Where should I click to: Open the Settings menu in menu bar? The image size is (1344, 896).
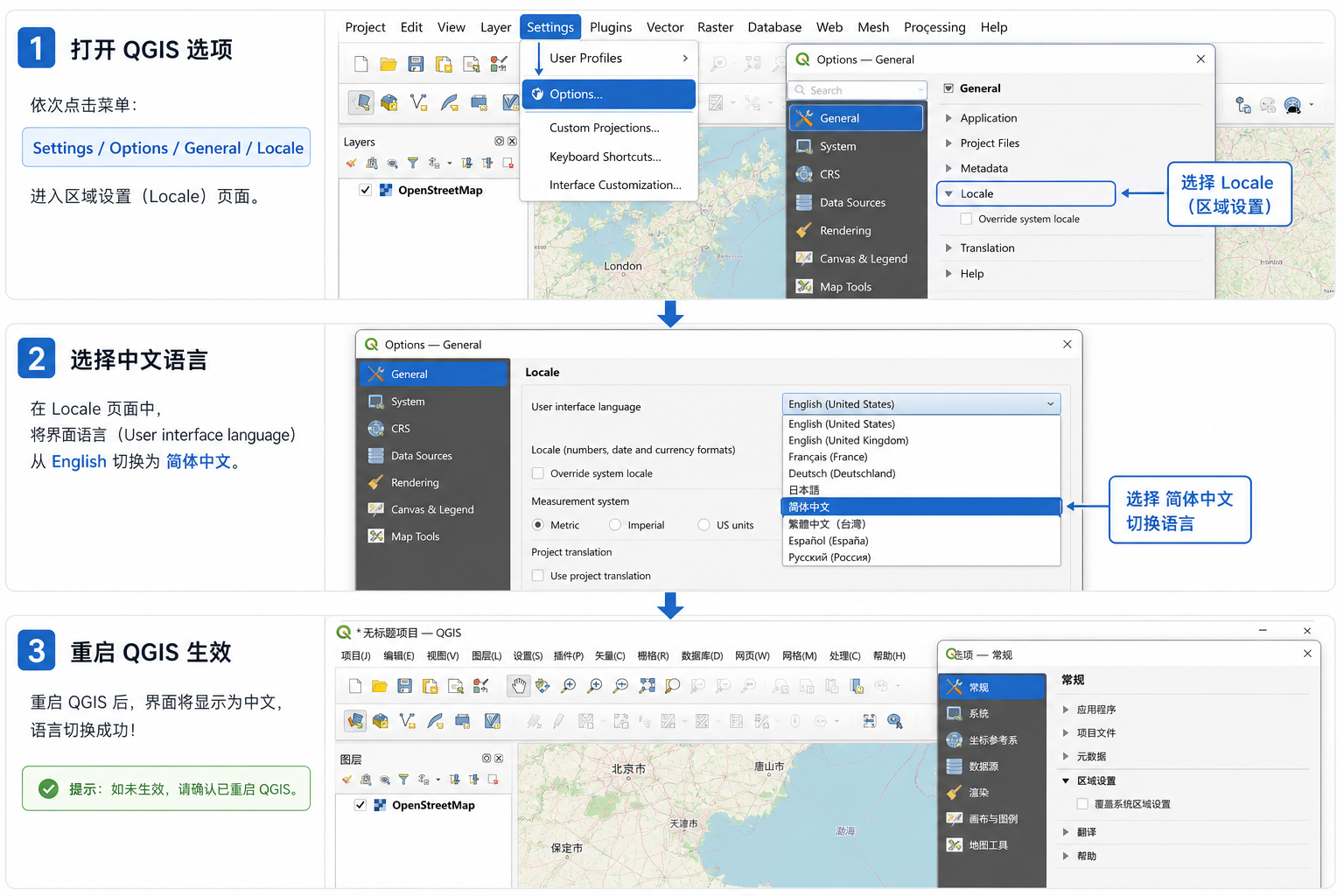550,27
